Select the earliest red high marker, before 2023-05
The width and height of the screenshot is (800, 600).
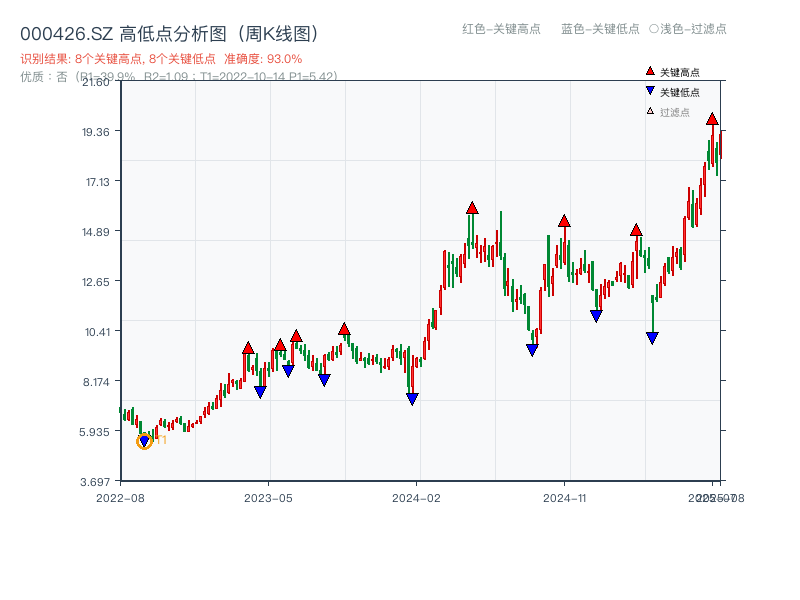(248, 348)
